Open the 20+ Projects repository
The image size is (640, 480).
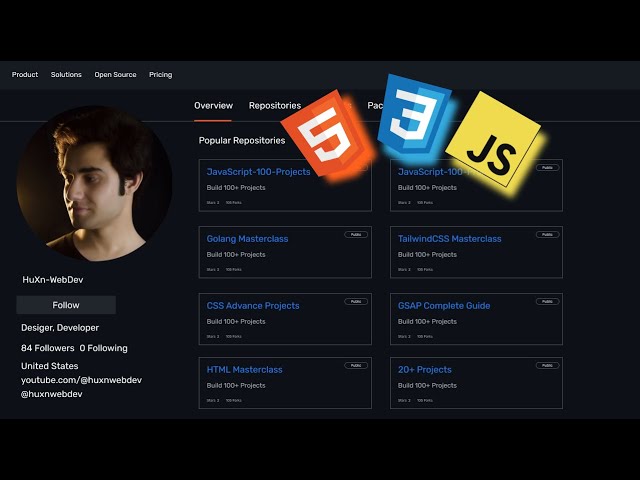[x=424, y=370]
